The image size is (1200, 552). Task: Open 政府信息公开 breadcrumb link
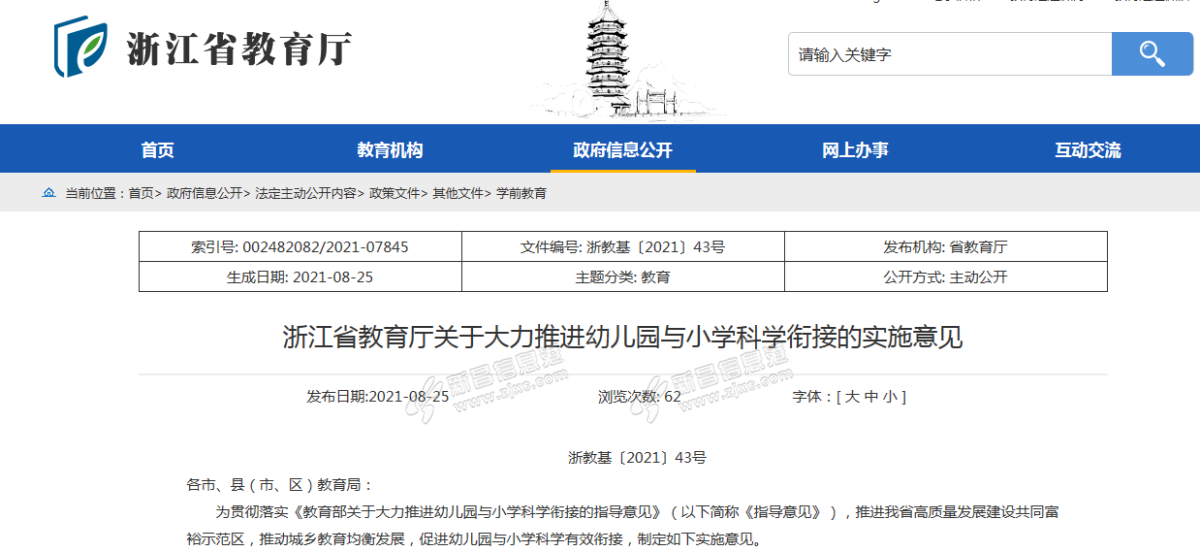tap(204, 194)
